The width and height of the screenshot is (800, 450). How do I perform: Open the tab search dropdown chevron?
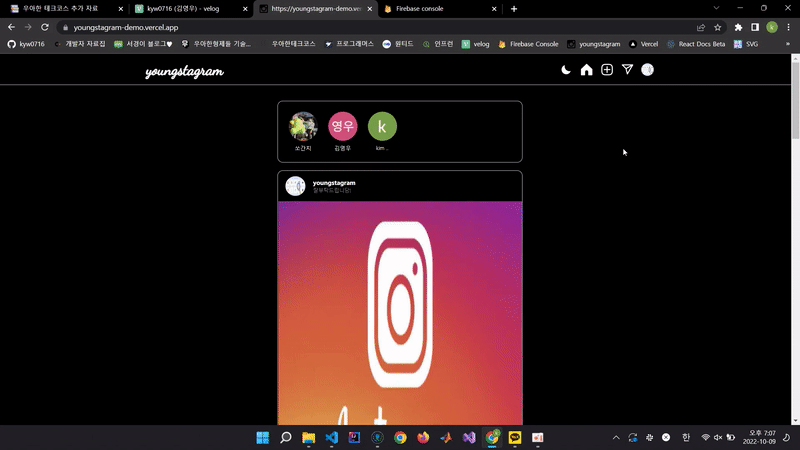coord(716,8)
